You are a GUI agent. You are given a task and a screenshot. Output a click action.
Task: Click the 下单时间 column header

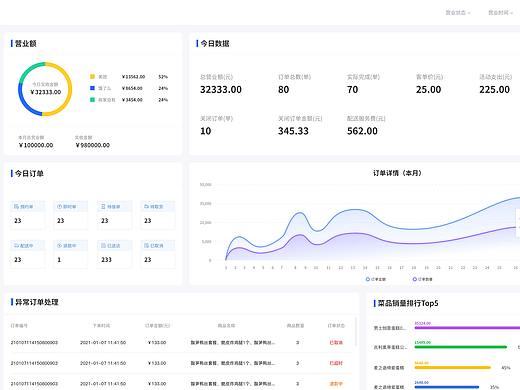[101, 326]
